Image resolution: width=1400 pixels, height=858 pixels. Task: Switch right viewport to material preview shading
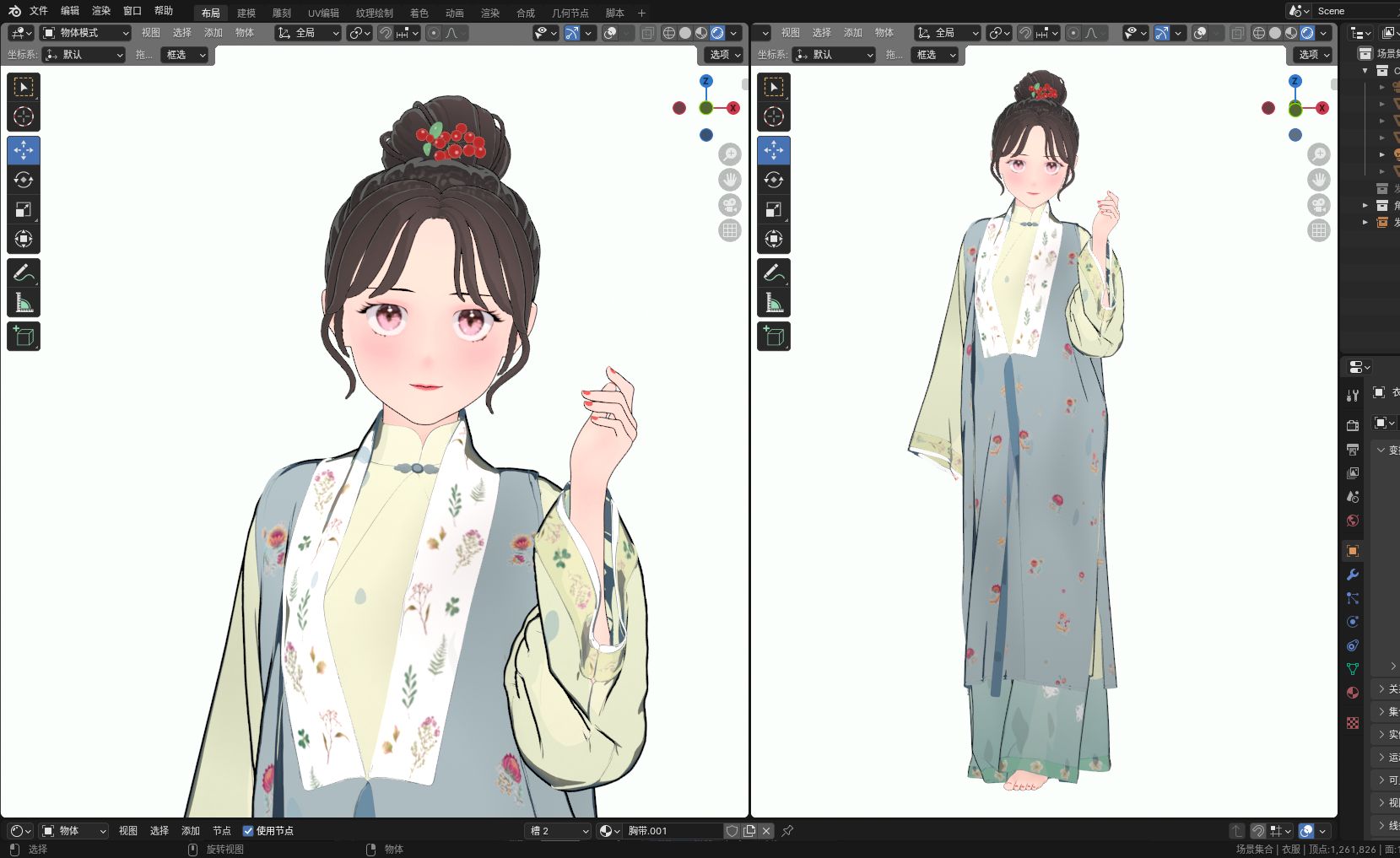point(1291,33)
